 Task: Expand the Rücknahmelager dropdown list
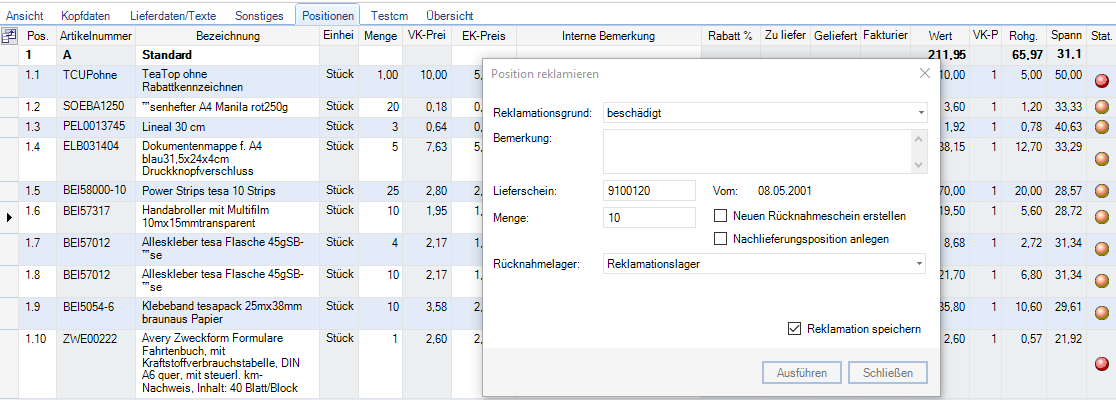tap(919, 263)
